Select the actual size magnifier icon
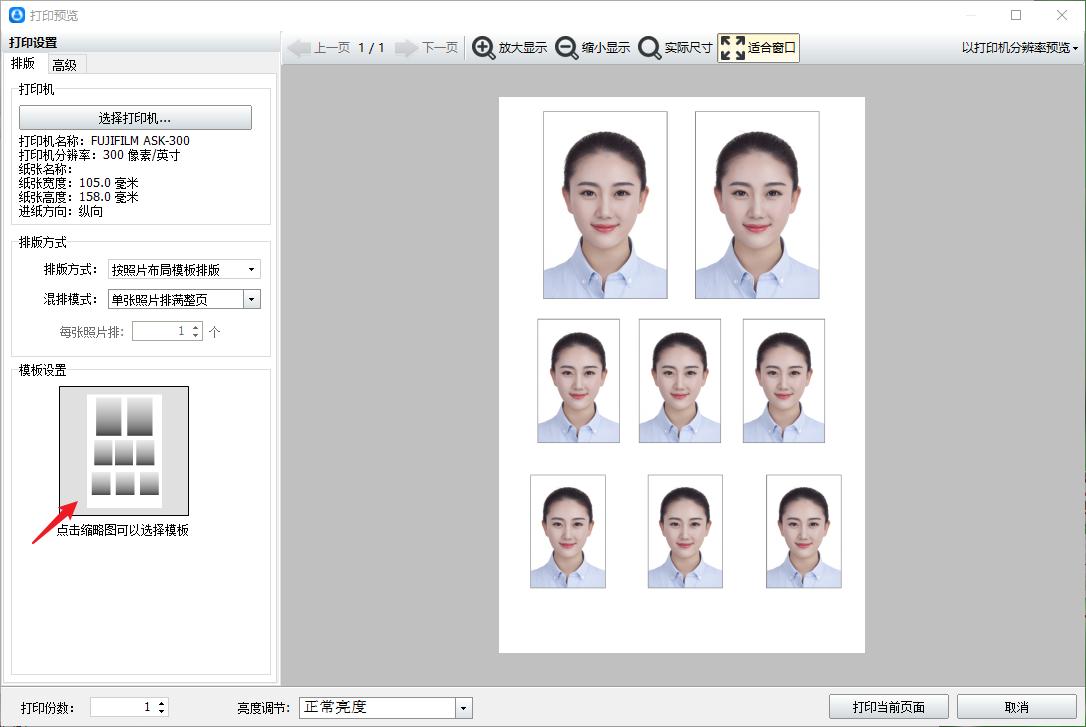This screenshot has height=727, width=1086. coord(650,48)
